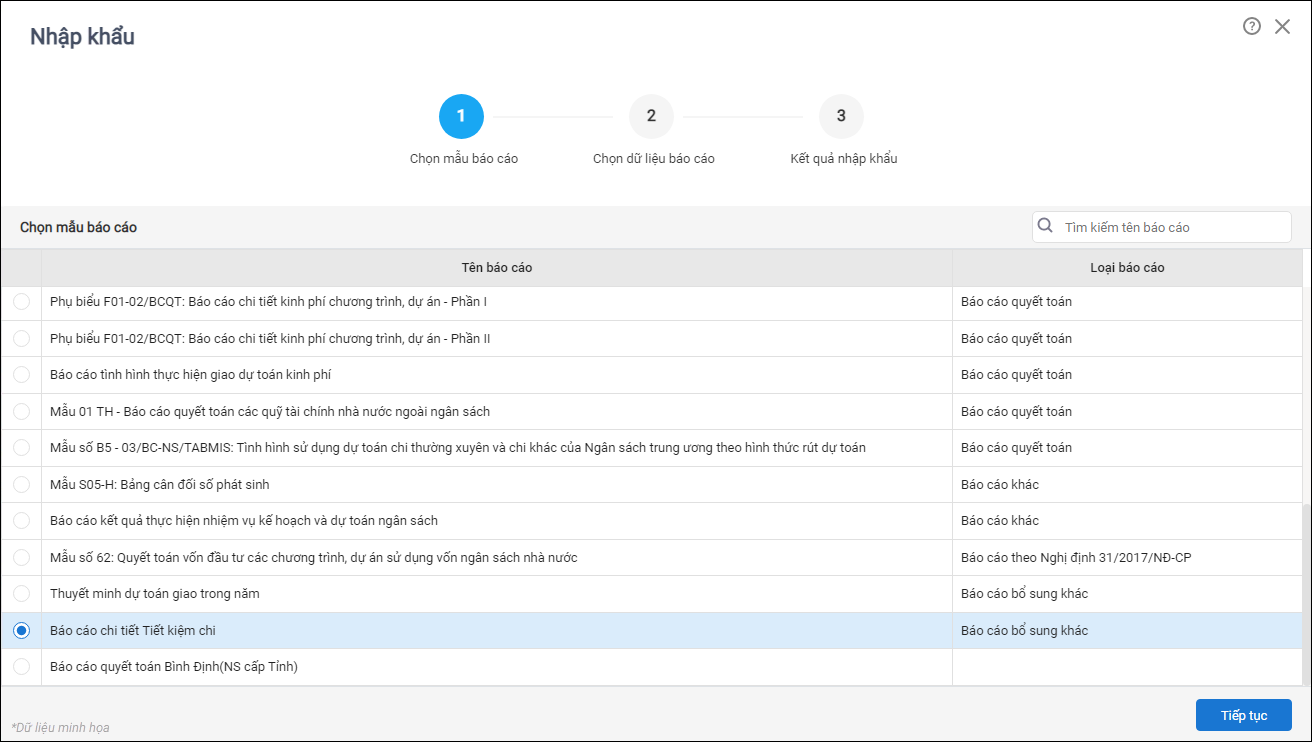Viewport: 1312px width, 743px height.
Task: Select Mẫu S05-H Bảng cân đối radio
Action: click(x=21, y=484)
